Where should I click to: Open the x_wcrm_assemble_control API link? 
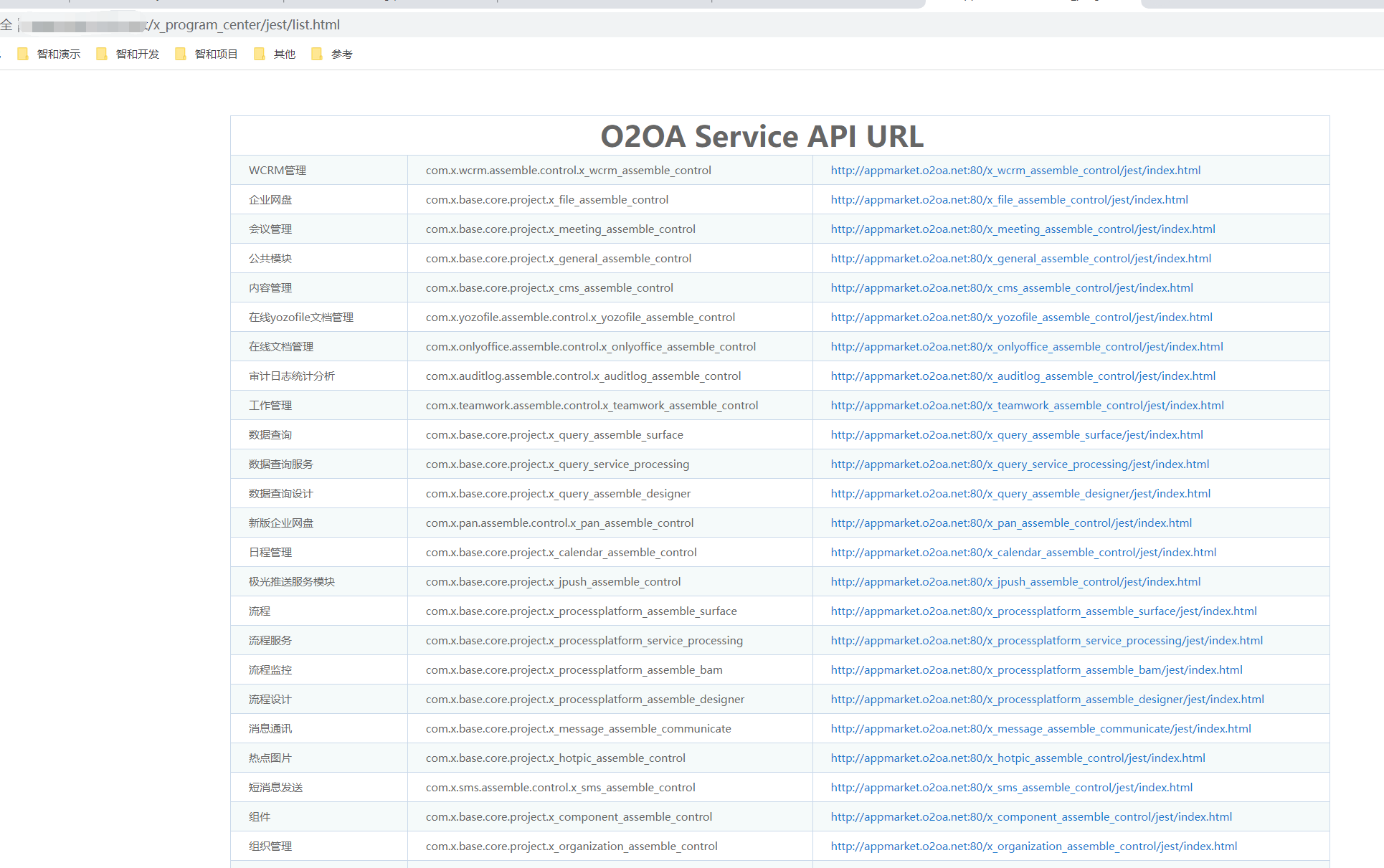tap(1015, 171)
